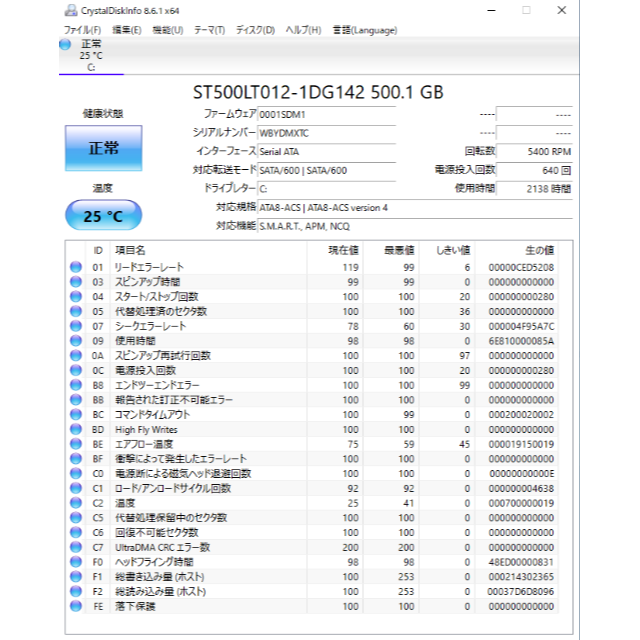Click the 現在値 column header
The height and width of the screenshot is (640, 640).
point(335,250)
